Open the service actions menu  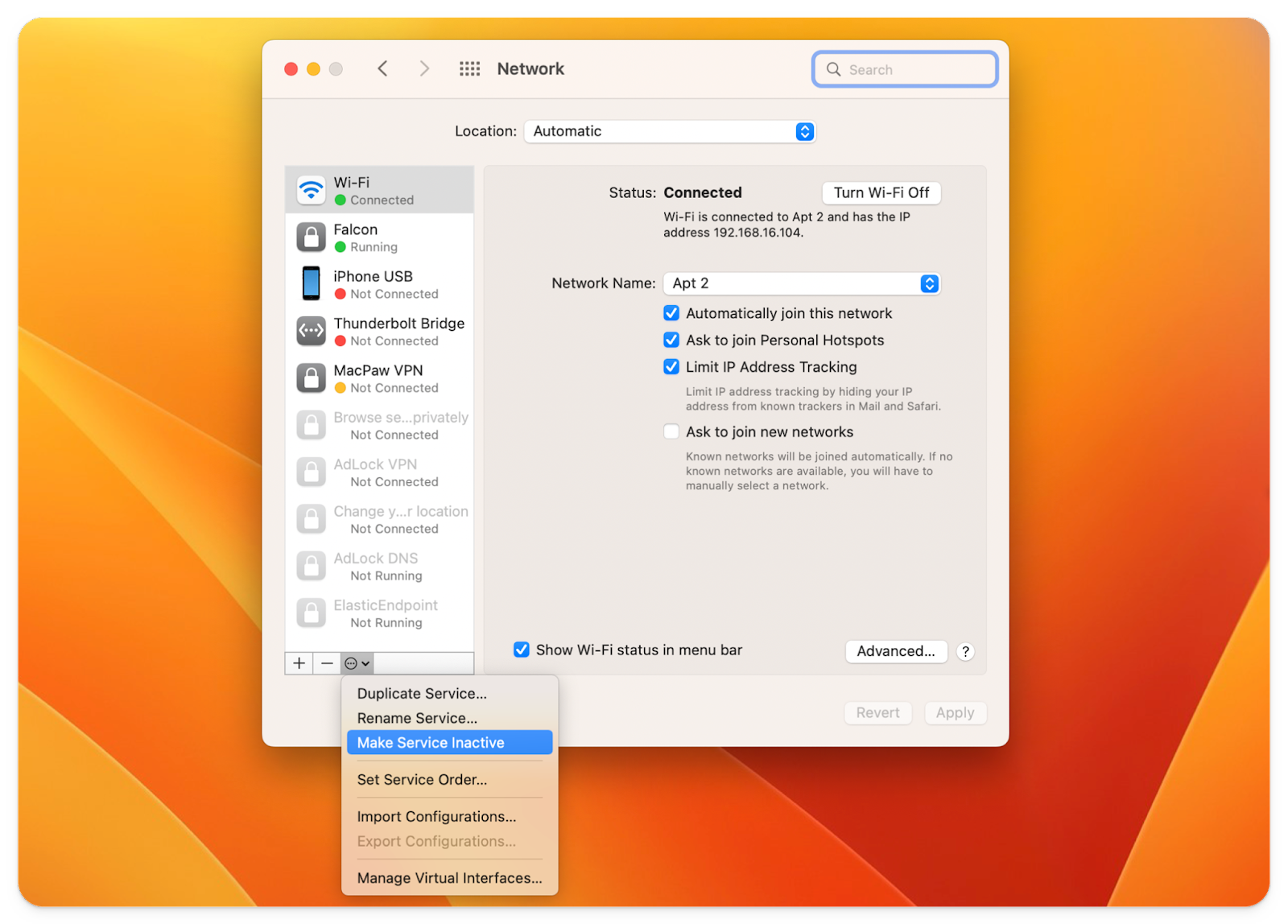pos(355,662)
